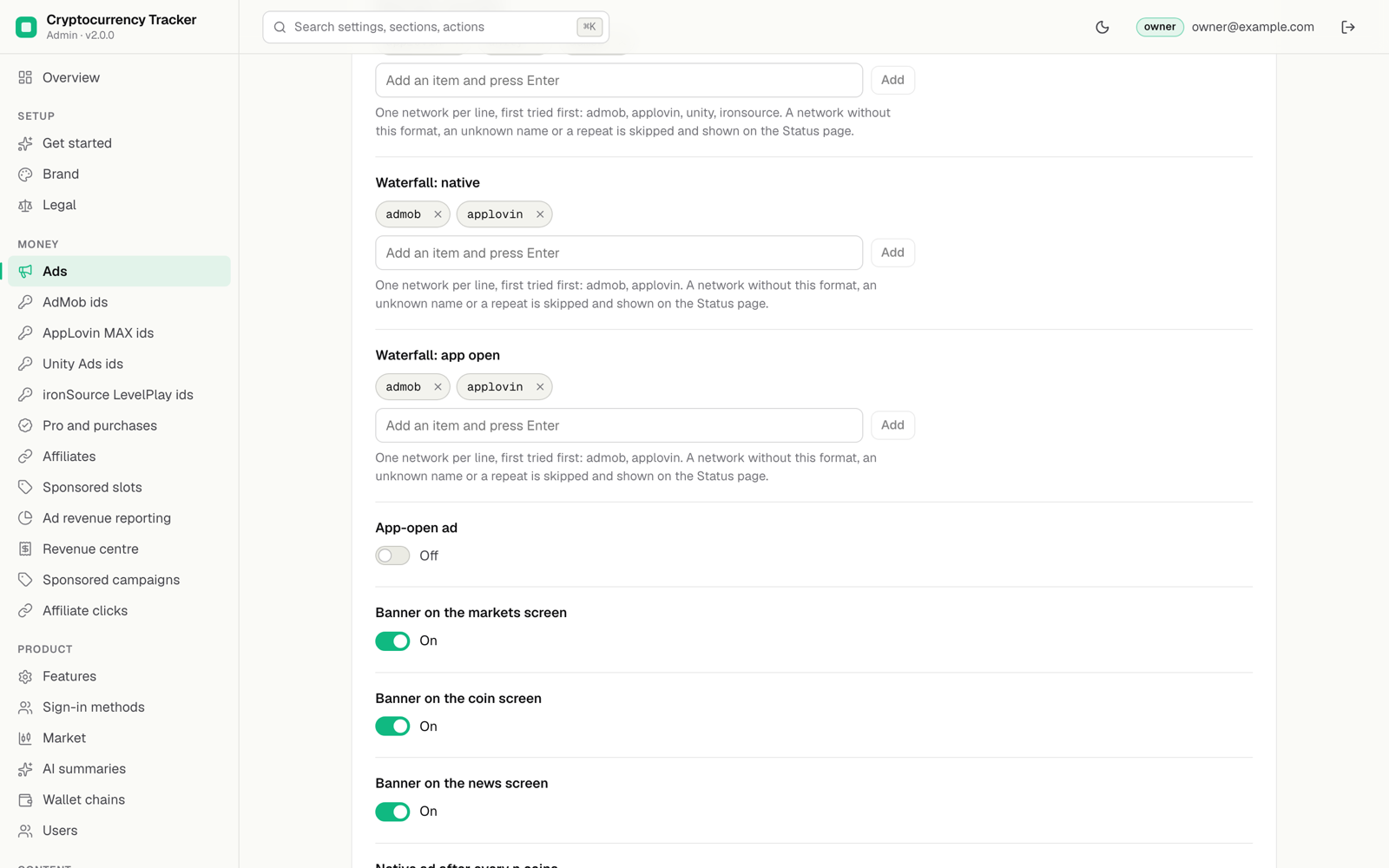
Task: Remove admob from Waterfall: native
Action: 438,214
